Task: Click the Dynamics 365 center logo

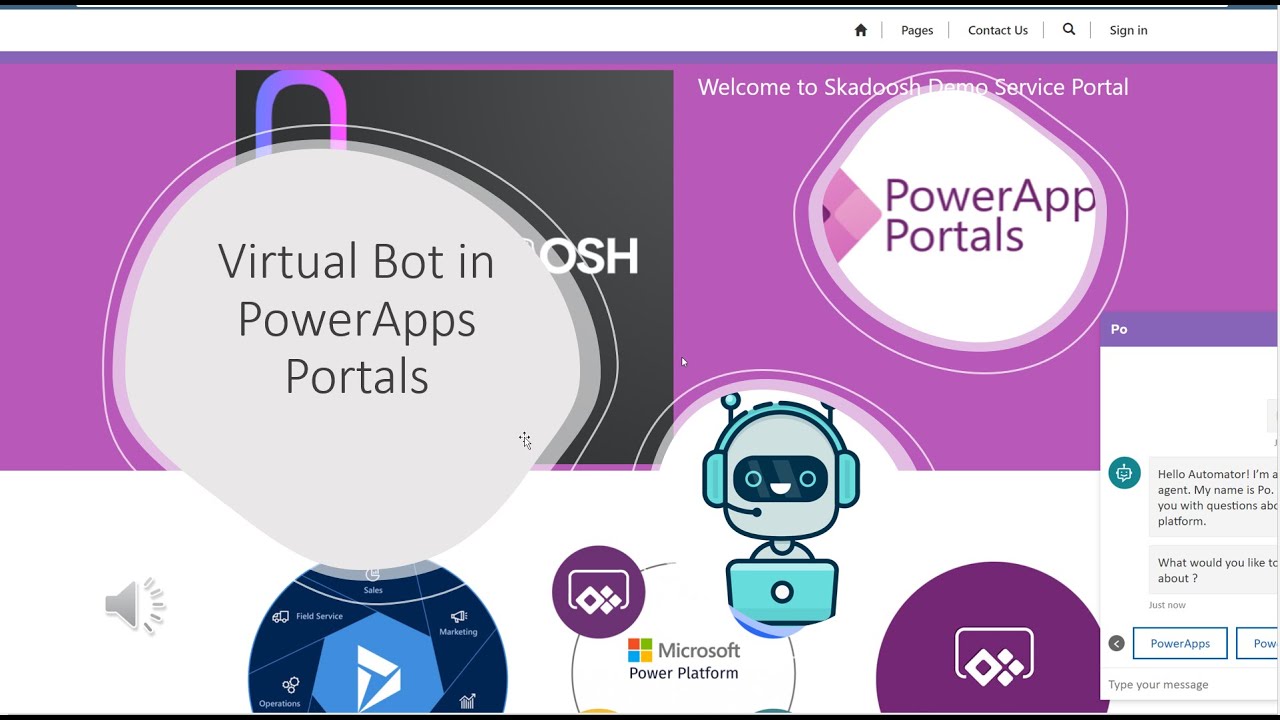Action: click(x=378, y=680)
